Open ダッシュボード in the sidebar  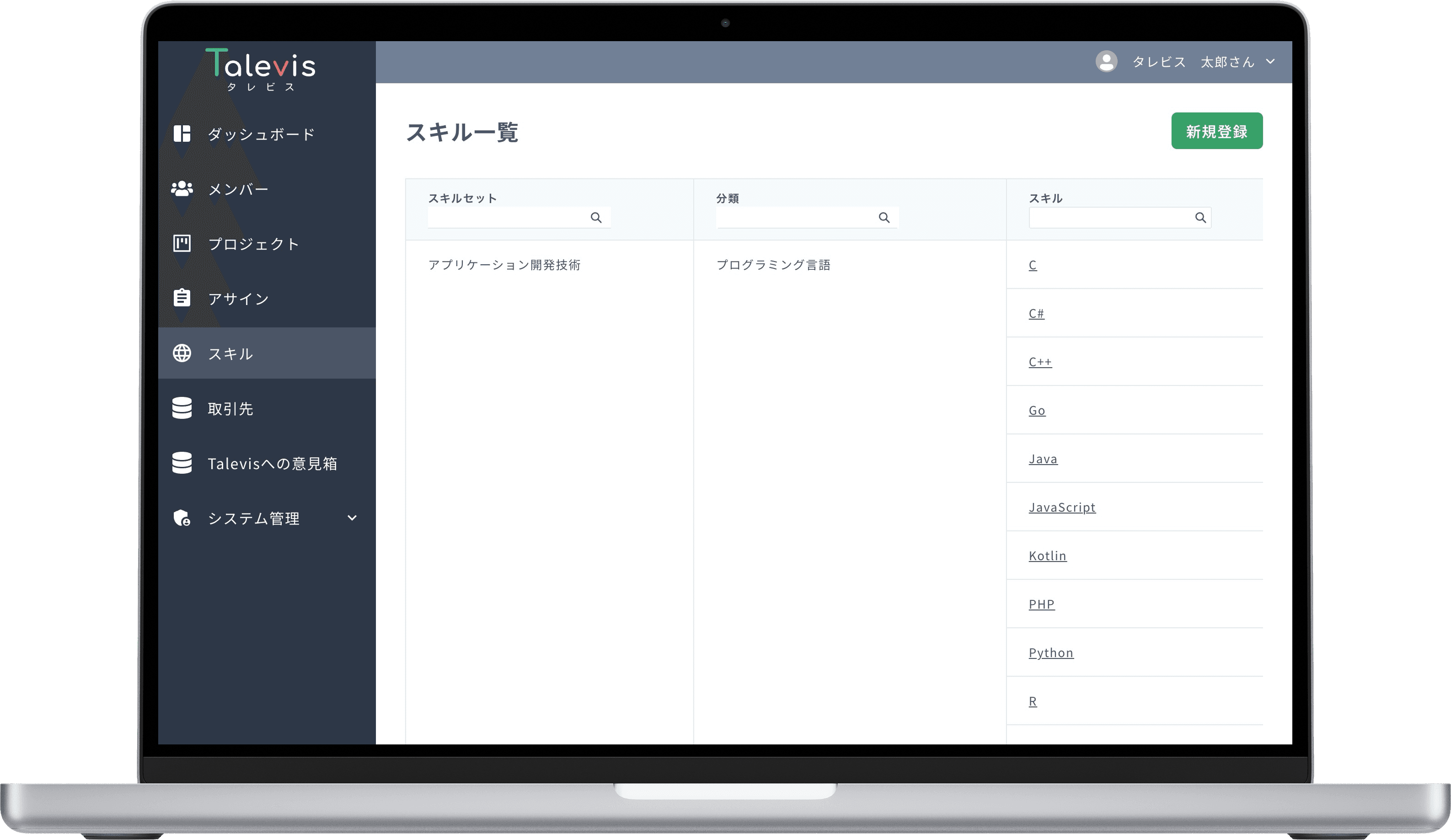click(267, 134)
